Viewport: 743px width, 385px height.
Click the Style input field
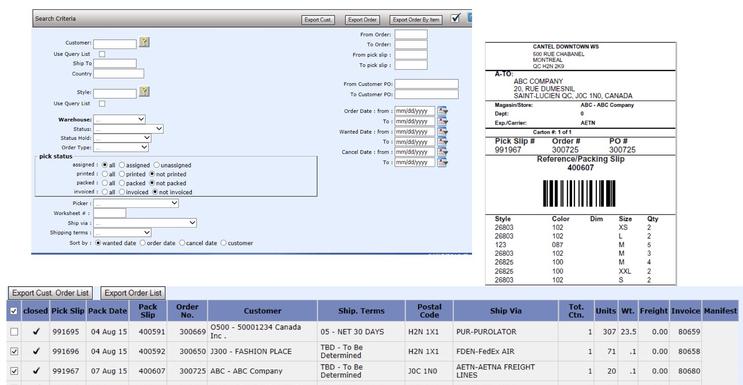click(x=115, y=94)
